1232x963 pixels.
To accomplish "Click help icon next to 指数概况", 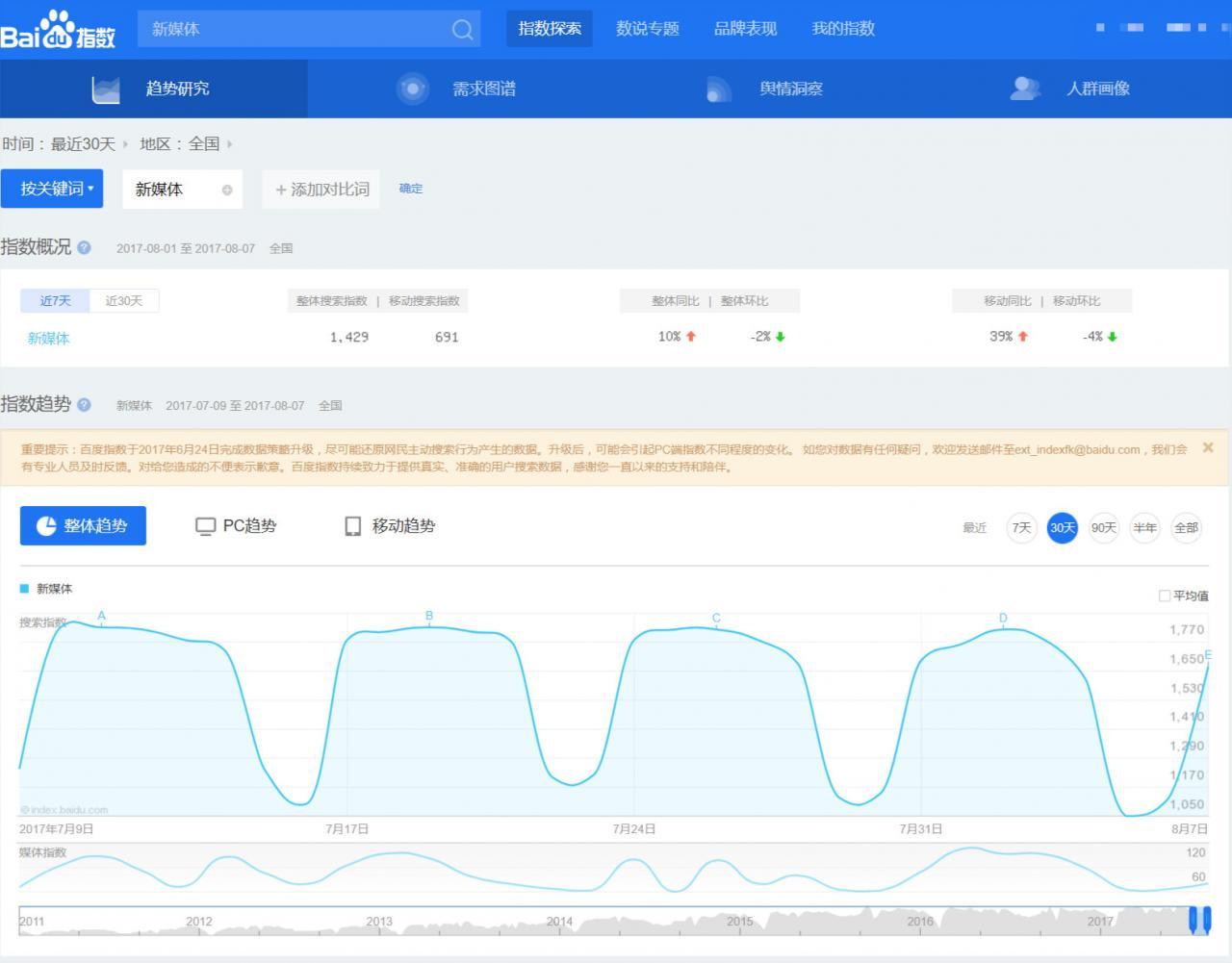I will point(84,247).
